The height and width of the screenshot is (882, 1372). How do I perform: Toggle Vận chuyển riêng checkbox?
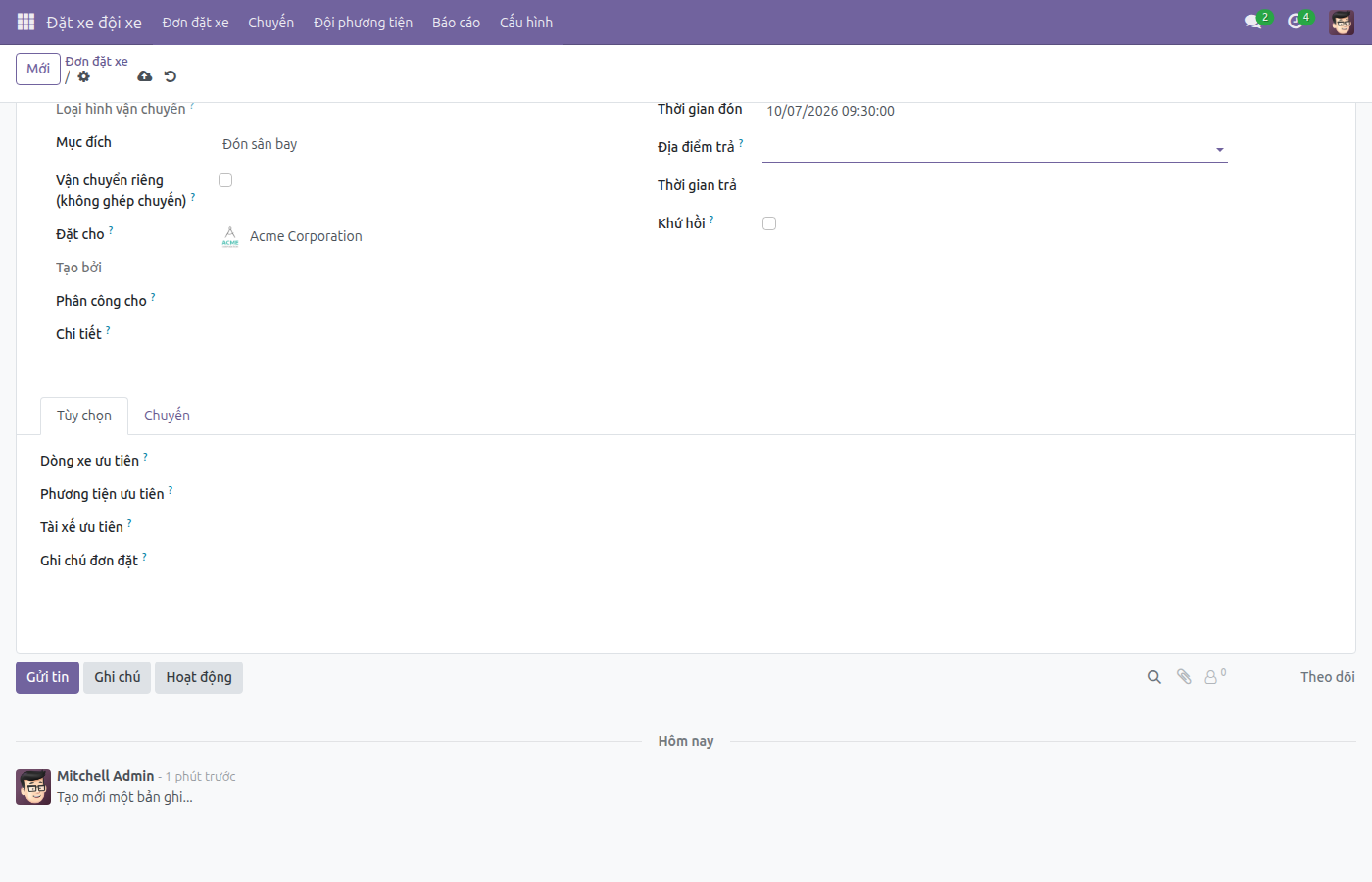[225, 180]
